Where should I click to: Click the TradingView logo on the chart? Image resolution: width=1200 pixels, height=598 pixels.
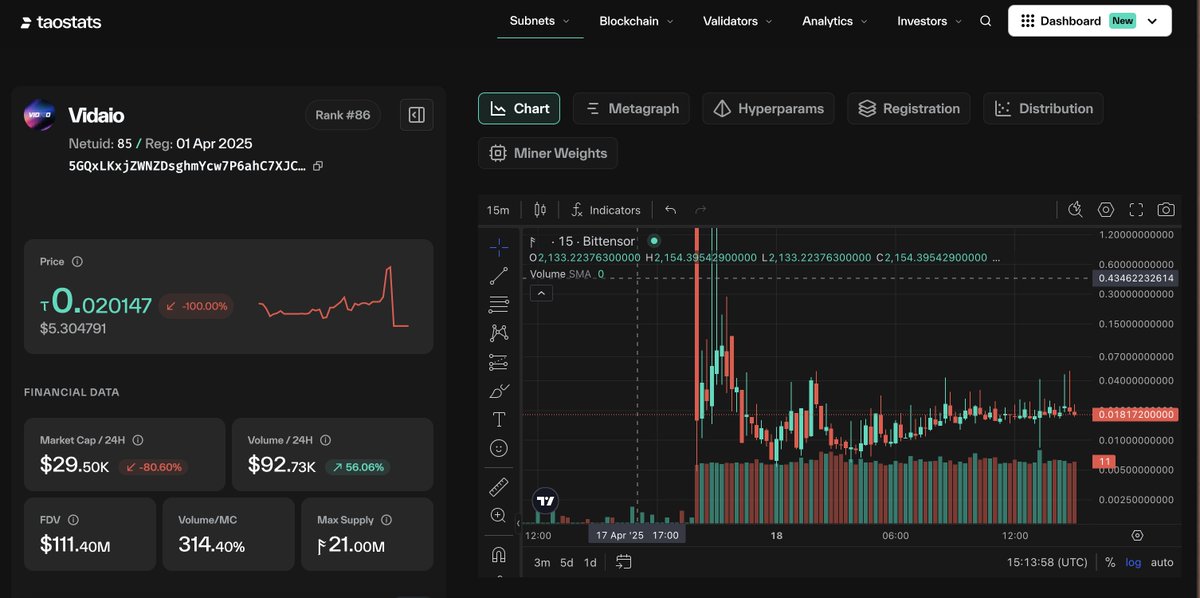tap(545, 502)
